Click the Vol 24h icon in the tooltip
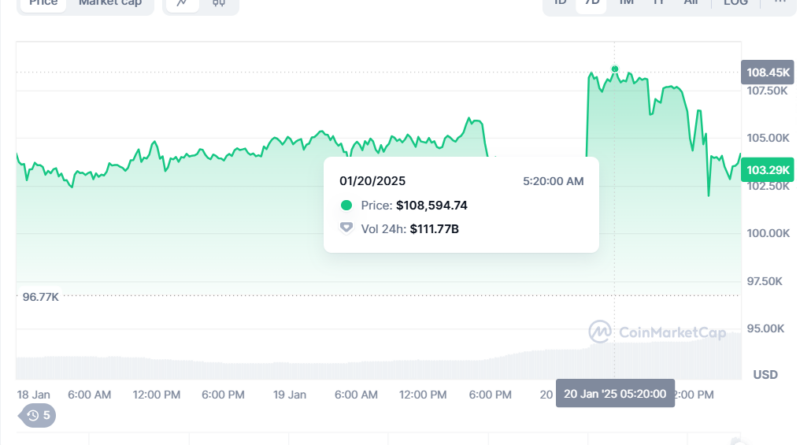800x445 pixels. [347, 228]
